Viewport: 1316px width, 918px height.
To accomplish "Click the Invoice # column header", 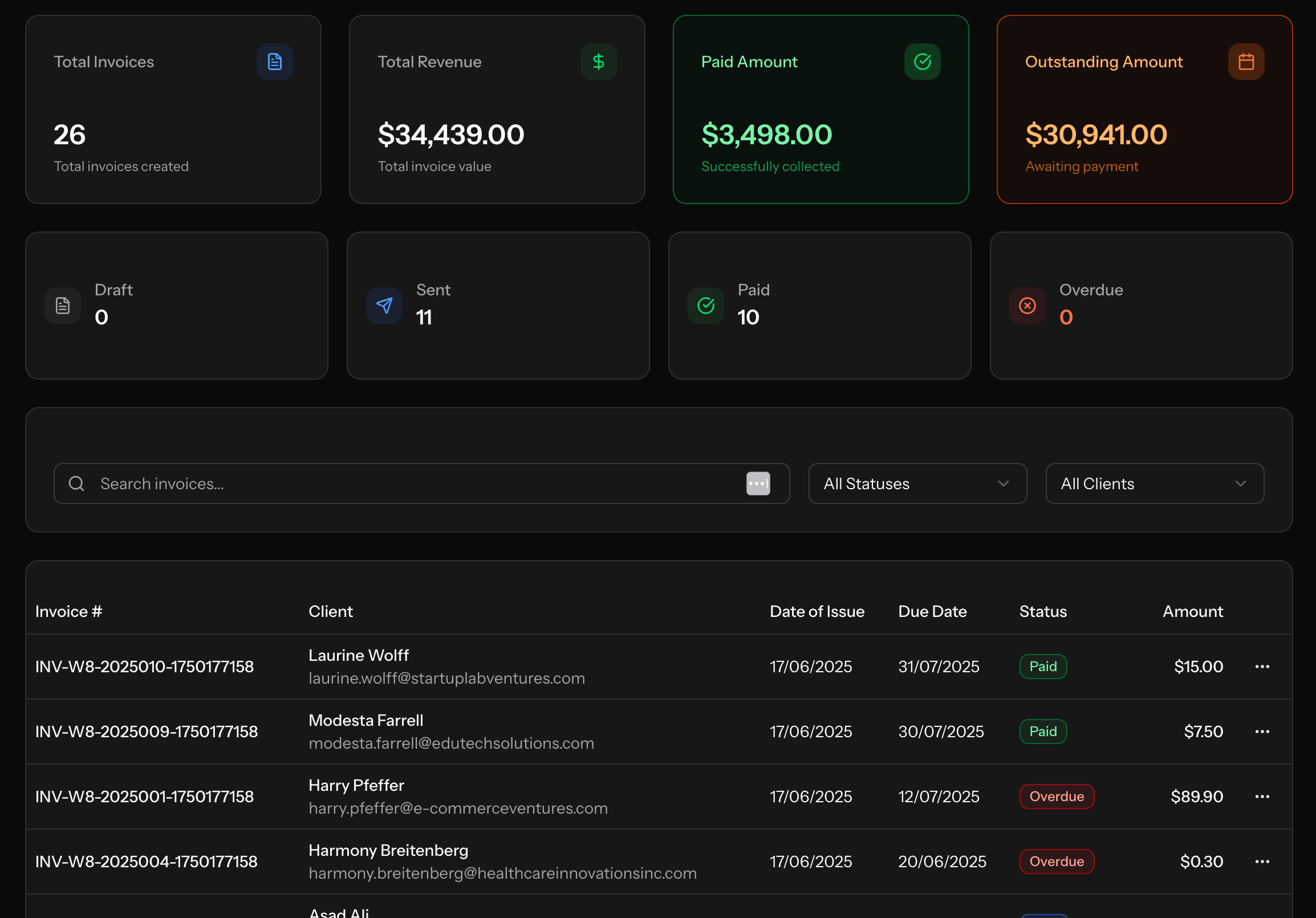I will click(x=68, y=611).
